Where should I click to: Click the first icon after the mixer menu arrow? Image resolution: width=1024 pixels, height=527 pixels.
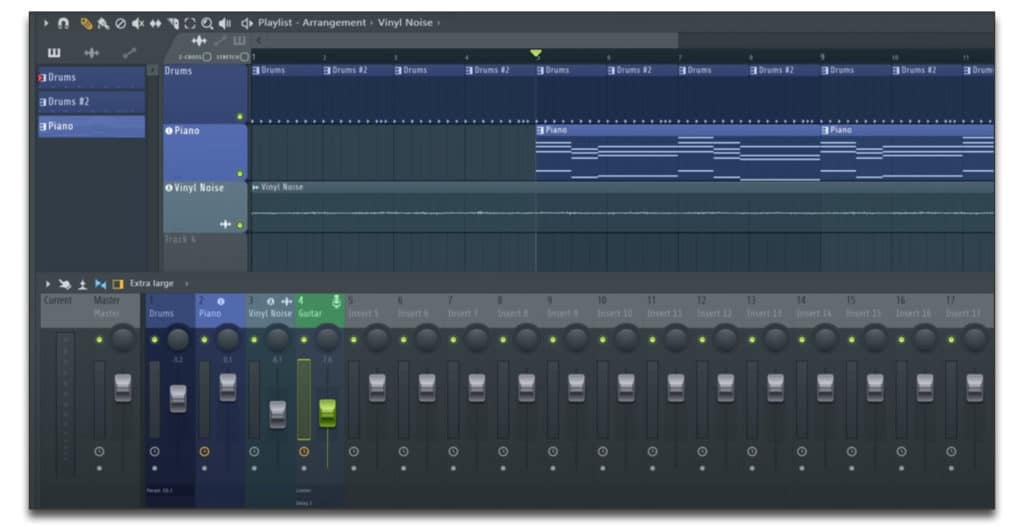(x=65, y=284)
